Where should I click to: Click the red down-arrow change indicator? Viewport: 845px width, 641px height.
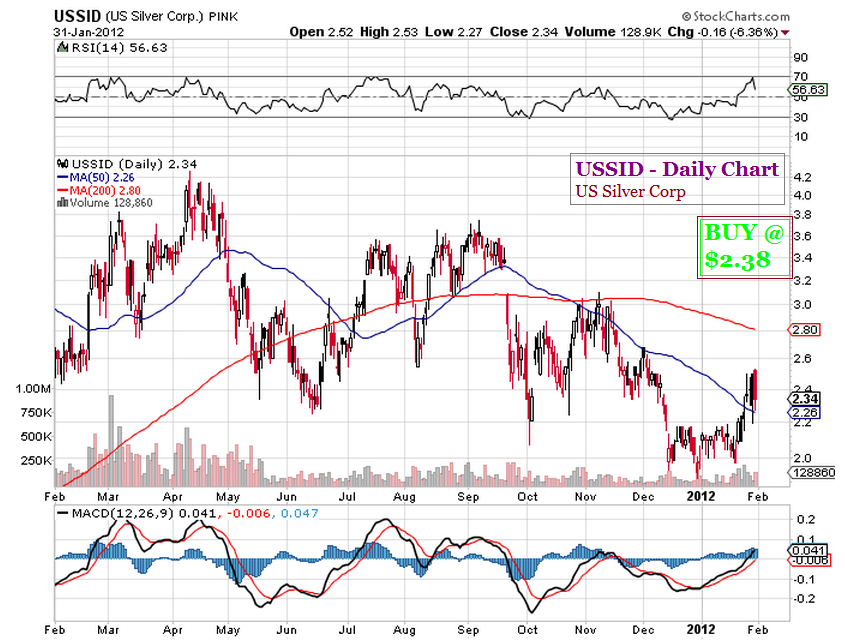click(x=785, y=33)
